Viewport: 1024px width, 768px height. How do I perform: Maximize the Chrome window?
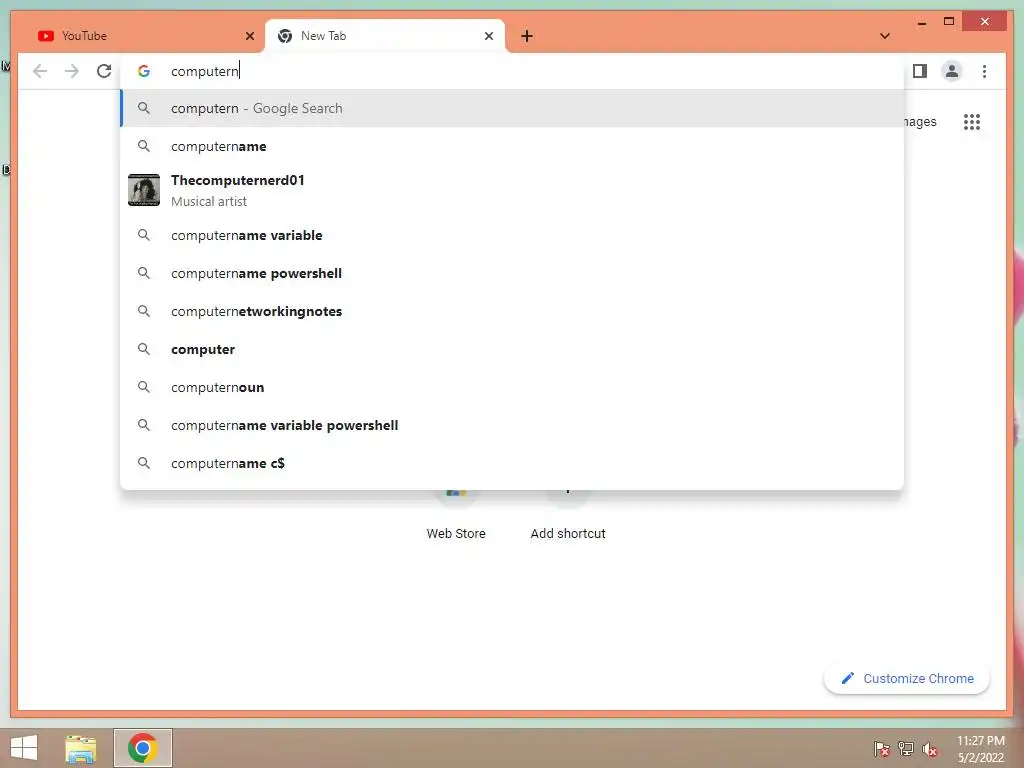[949, 22]
